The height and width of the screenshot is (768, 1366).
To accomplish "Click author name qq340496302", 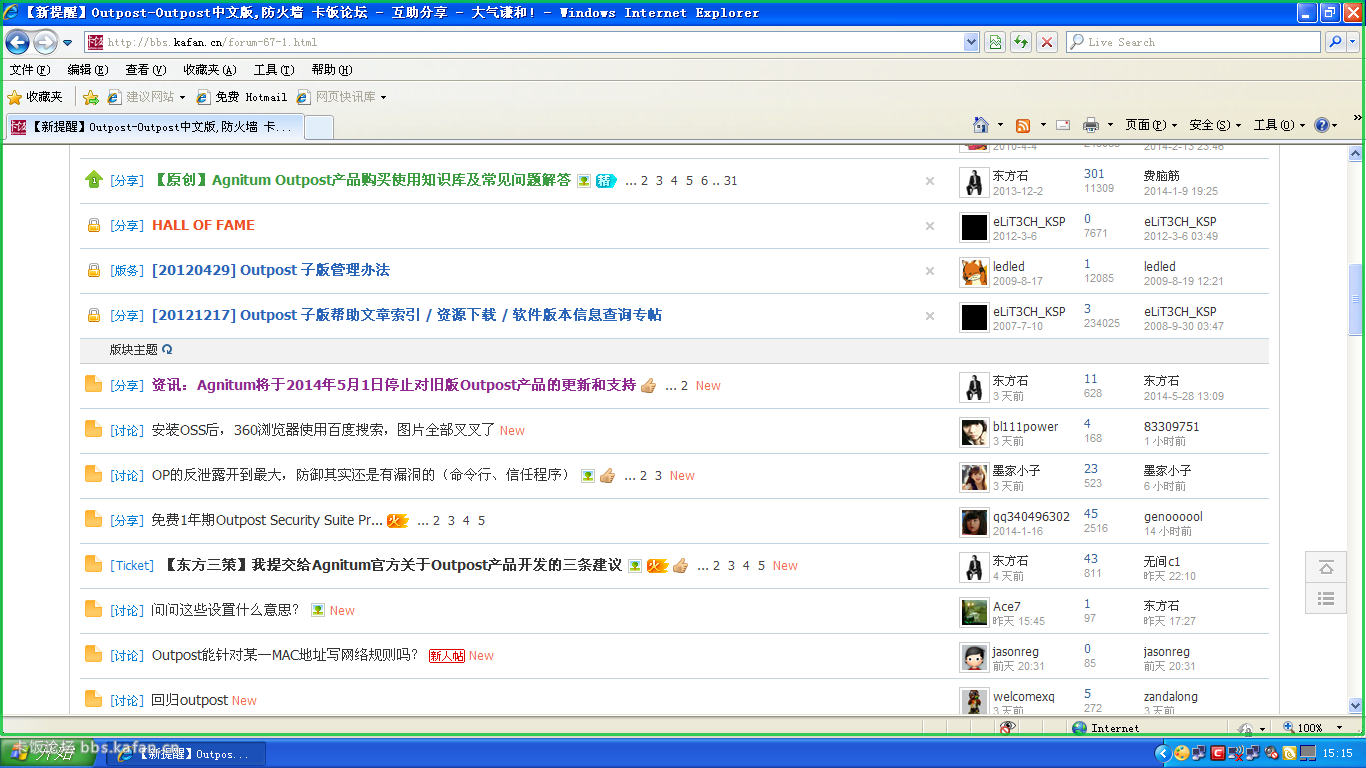I will click(1031, 517).
